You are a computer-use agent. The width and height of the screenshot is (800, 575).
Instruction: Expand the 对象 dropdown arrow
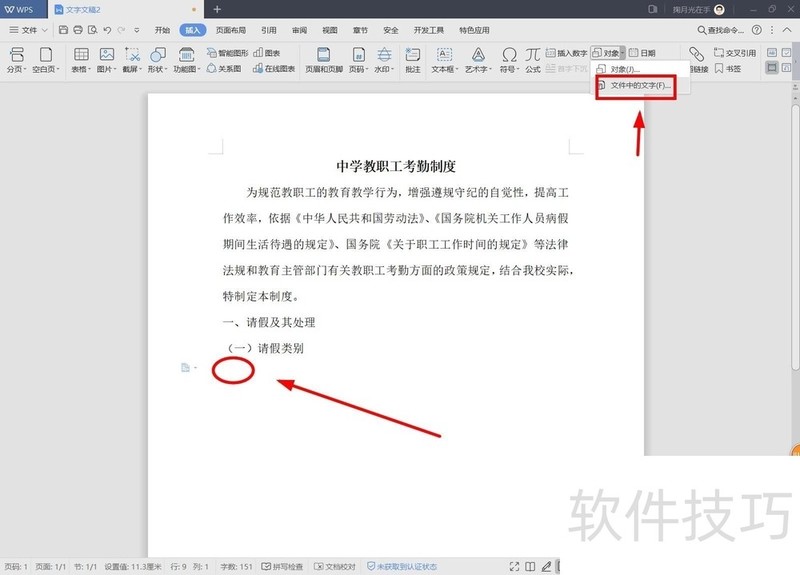coord(622,53)
